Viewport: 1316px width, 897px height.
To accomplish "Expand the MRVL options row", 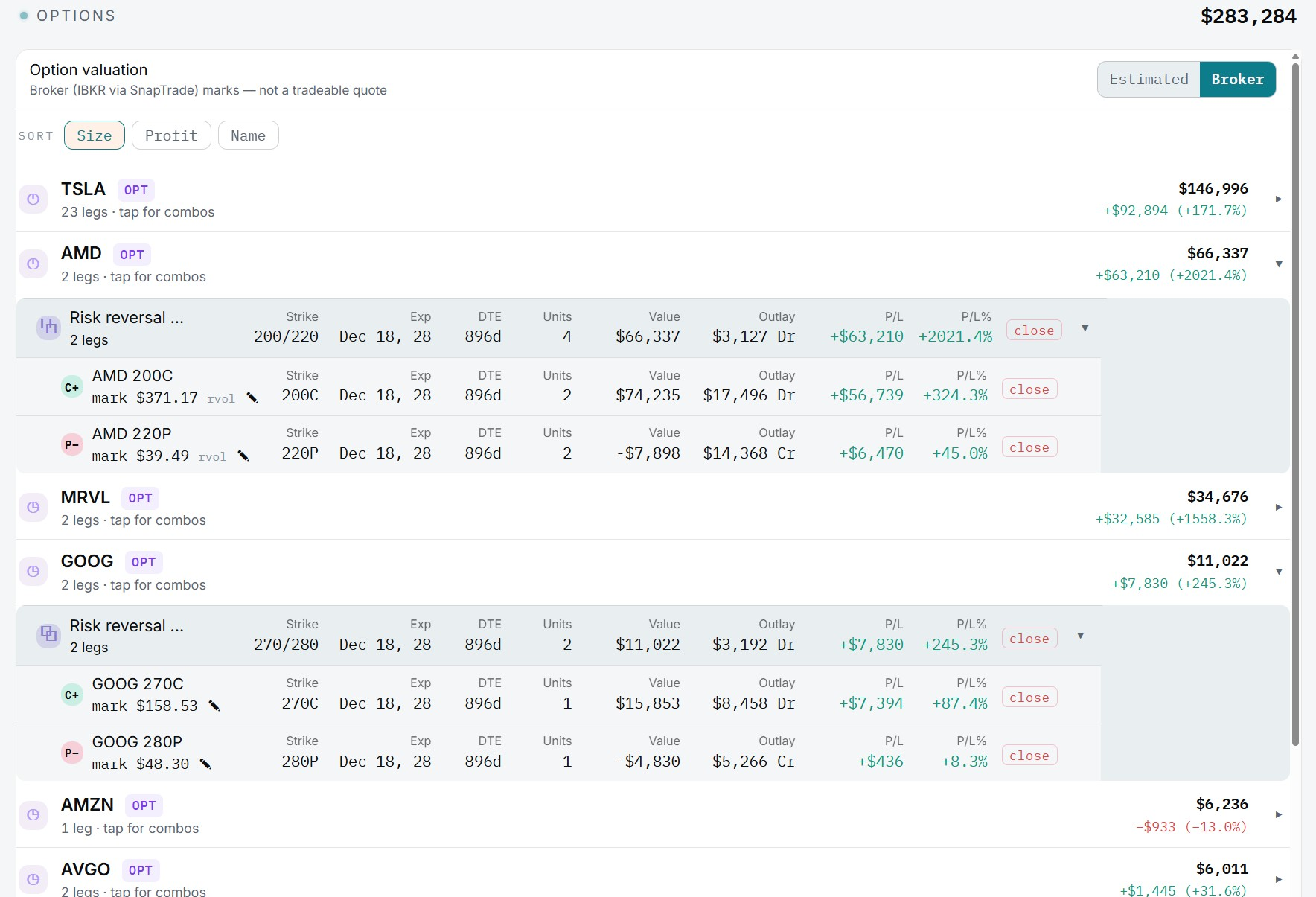I will (x=1279, y=508).
